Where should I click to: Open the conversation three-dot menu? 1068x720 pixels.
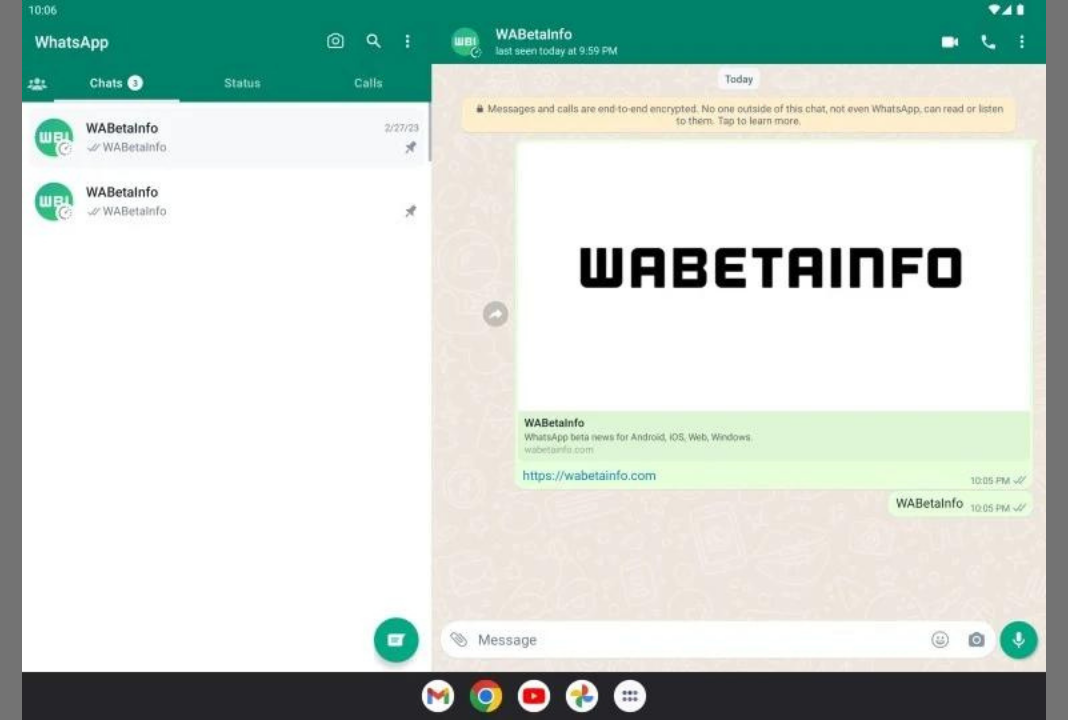pos(1022,42)
